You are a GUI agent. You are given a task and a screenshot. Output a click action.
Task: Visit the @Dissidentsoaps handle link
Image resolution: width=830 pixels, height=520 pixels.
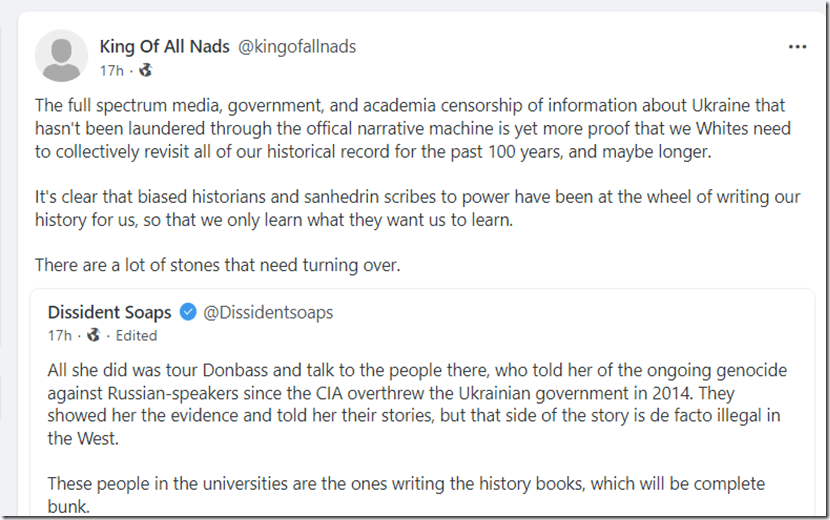coord(268,313)
